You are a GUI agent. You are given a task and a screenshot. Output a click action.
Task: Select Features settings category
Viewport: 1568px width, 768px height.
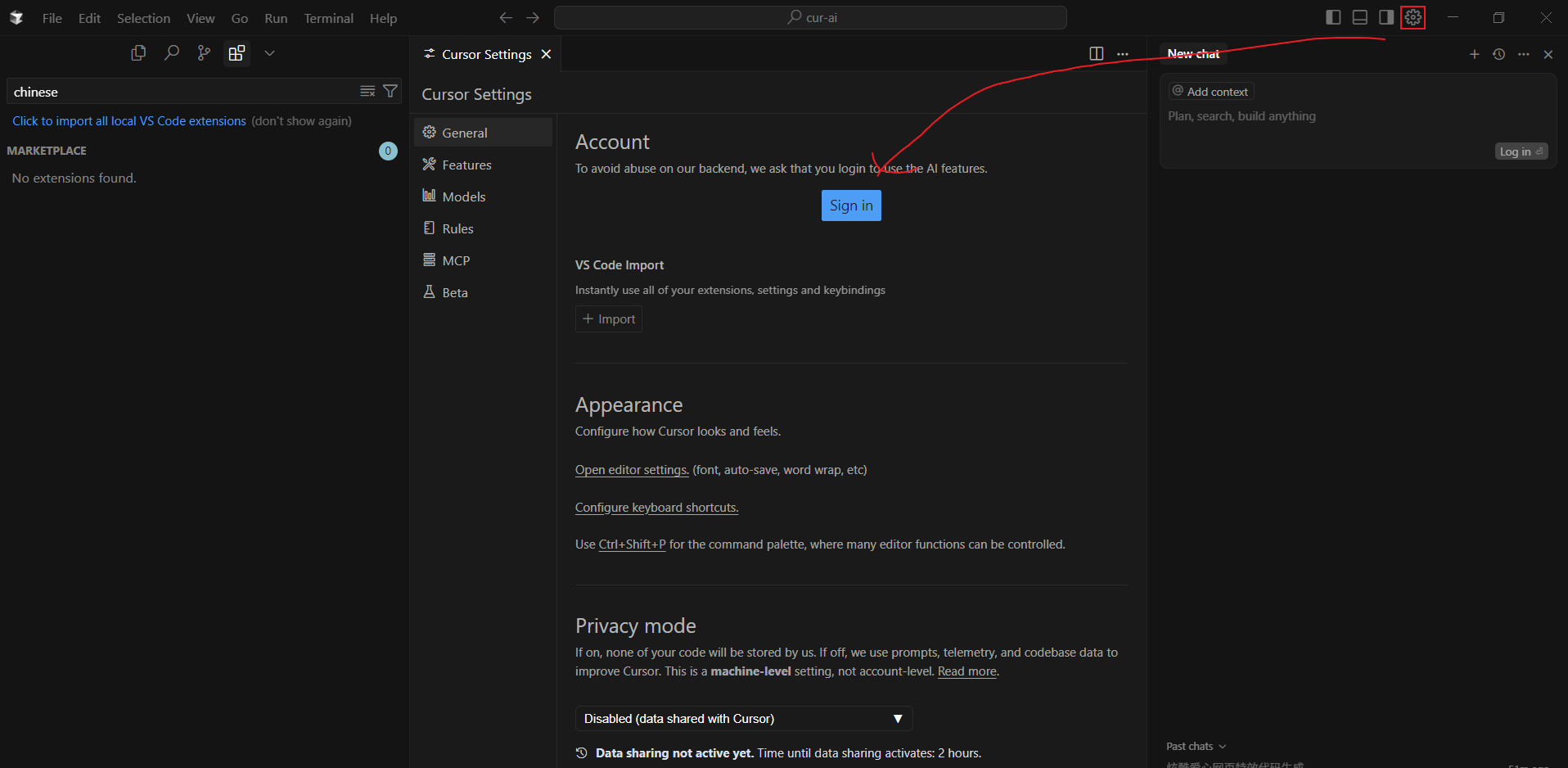(483, 165)
